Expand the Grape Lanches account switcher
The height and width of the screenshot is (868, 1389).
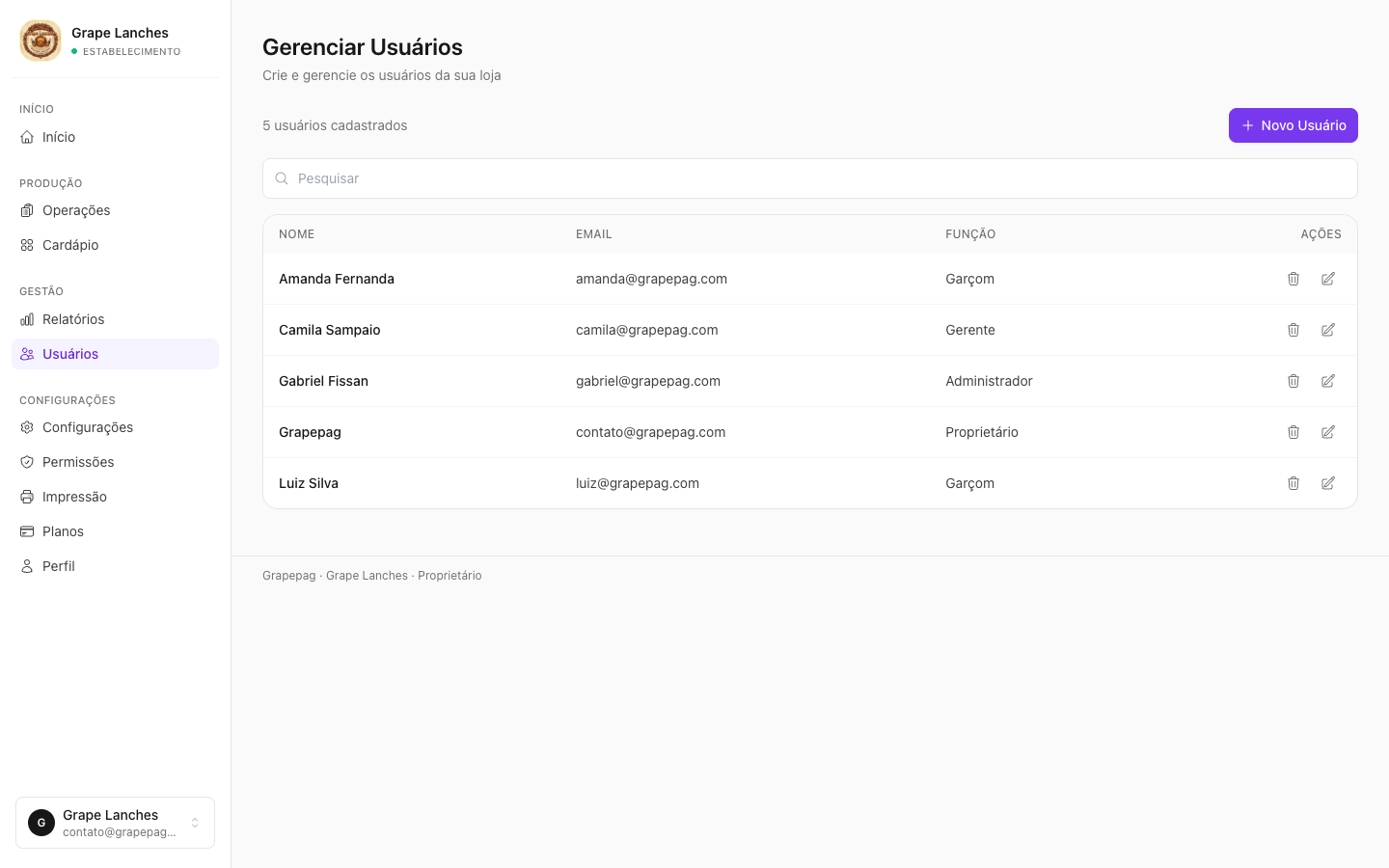coord(115,823)
